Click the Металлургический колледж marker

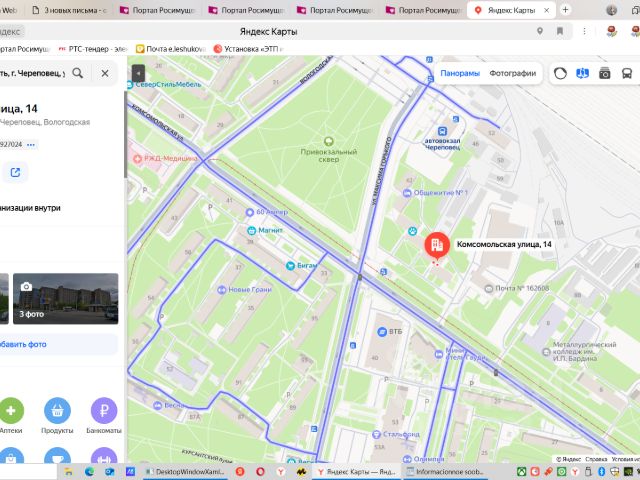(x=546, y=351)
